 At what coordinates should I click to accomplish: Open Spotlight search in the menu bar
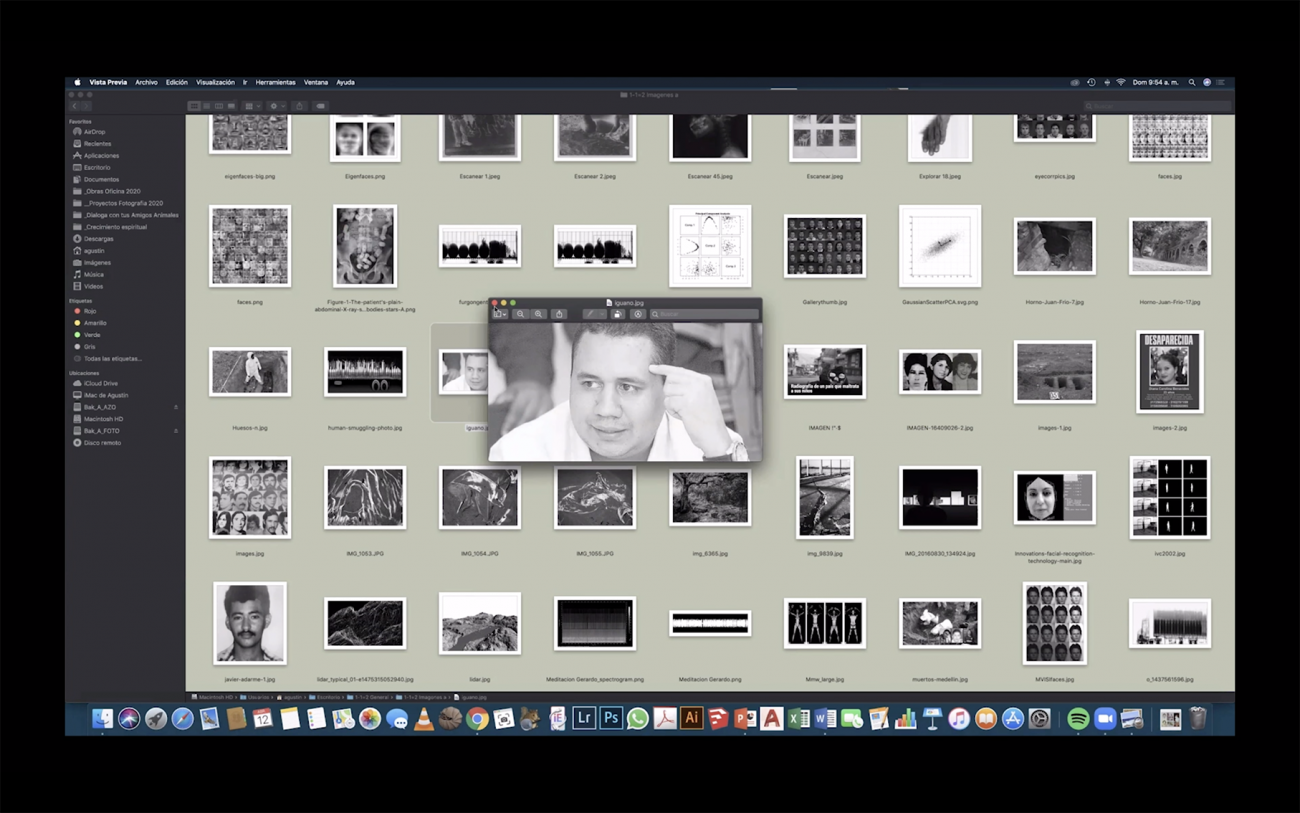click(x=1191, y=83)
